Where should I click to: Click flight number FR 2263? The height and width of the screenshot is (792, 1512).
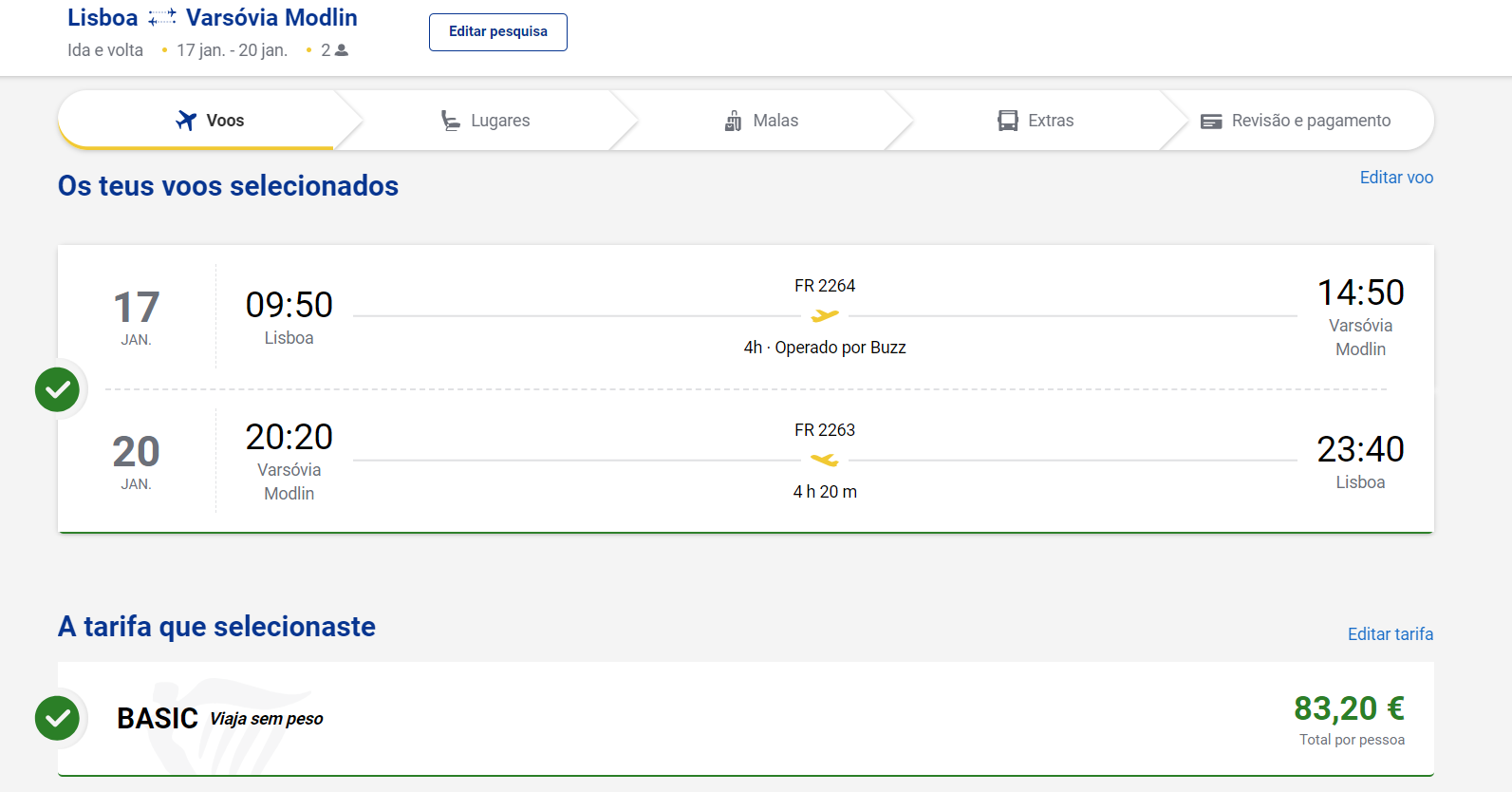pos(825,430)
